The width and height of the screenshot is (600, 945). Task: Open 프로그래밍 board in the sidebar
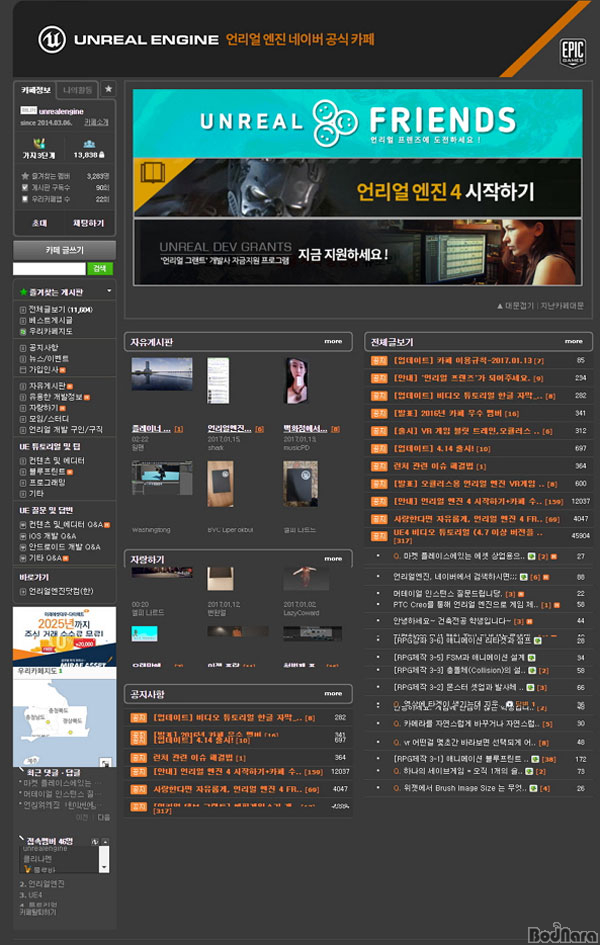pos(47,482)
